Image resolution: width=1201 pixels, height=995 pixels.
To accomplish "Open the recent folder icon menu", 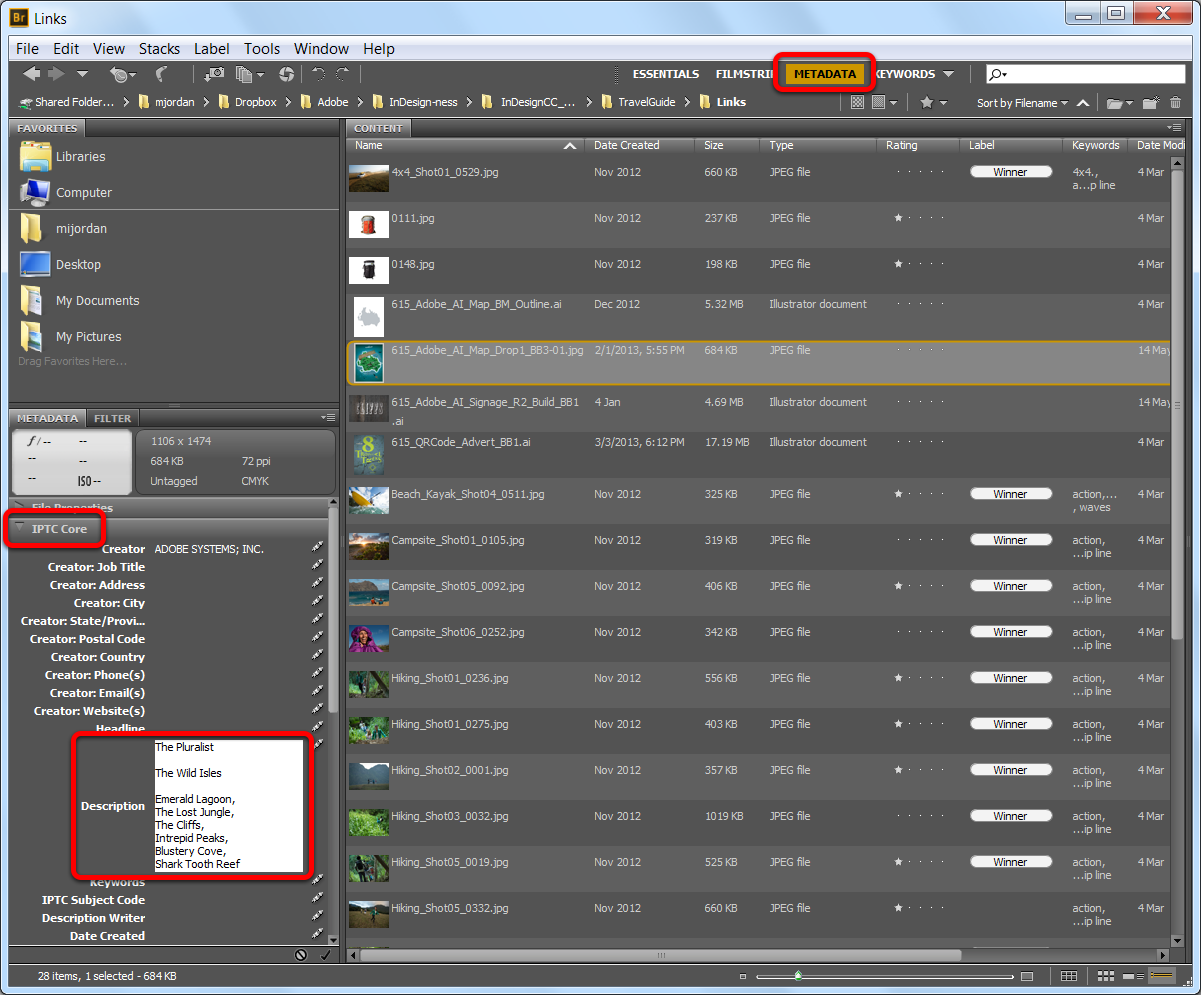I will [1119, 102].
